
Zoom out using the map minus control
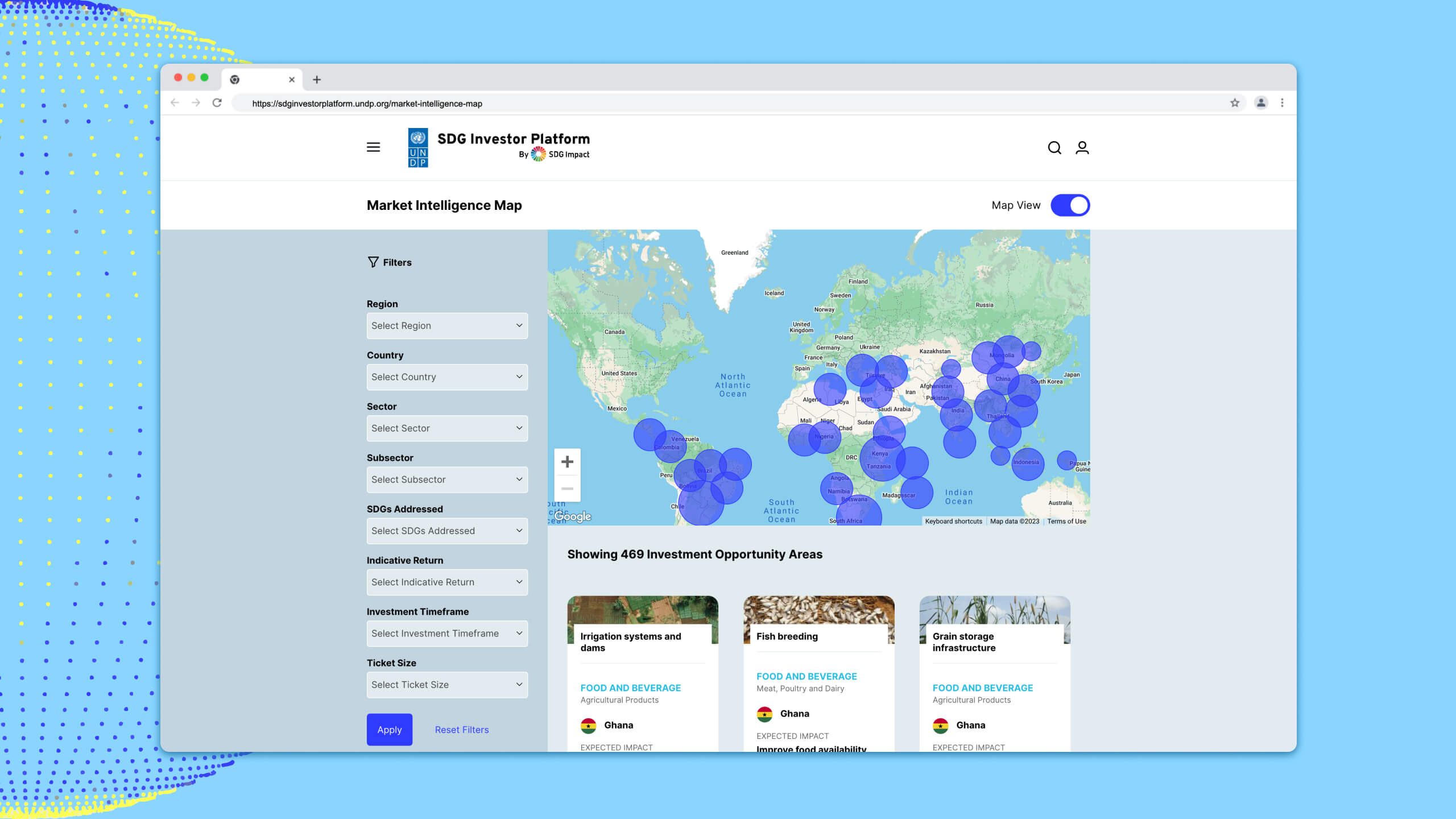[x=567, y=488]
